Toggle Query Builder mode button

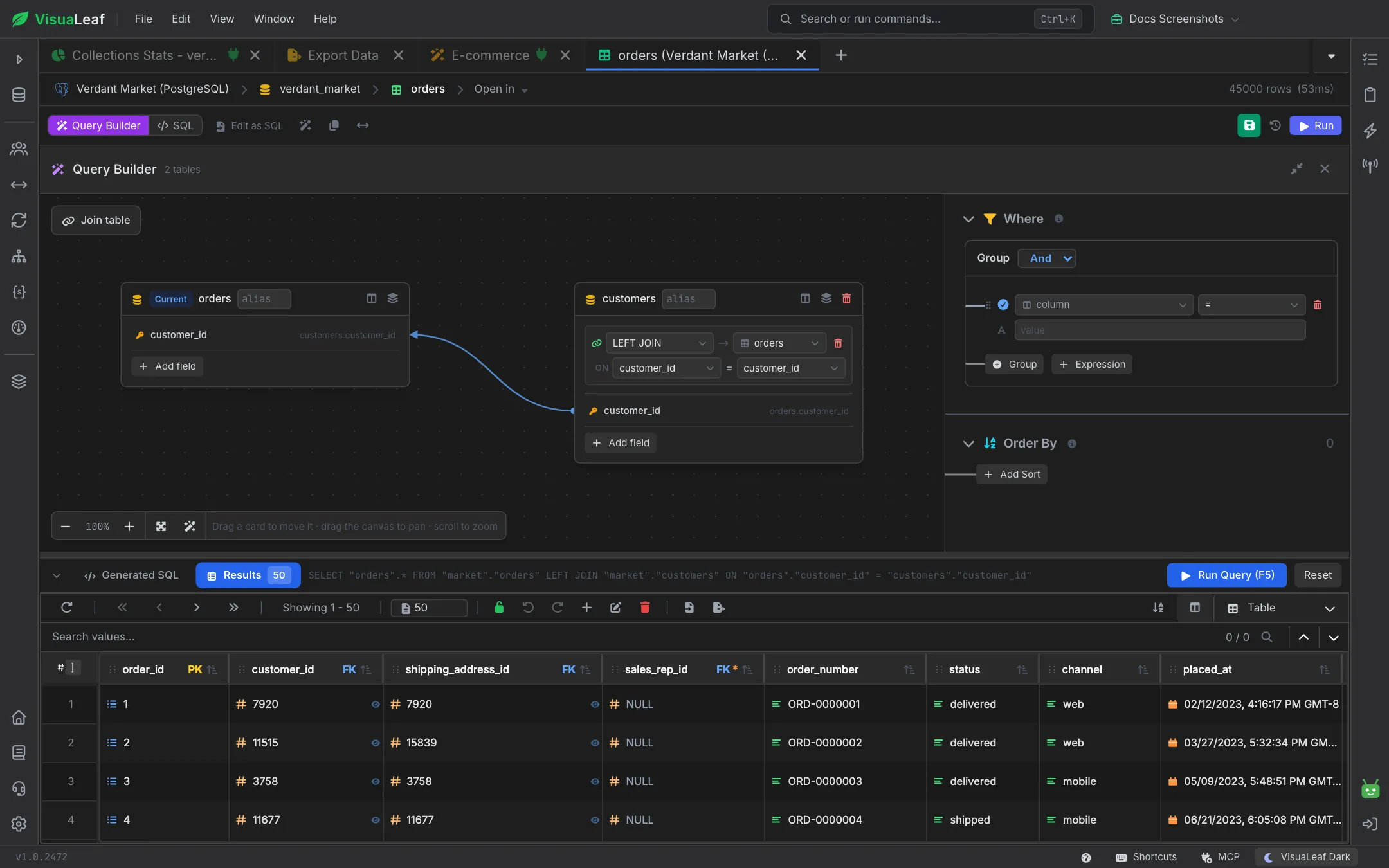[x=98, y=125]
